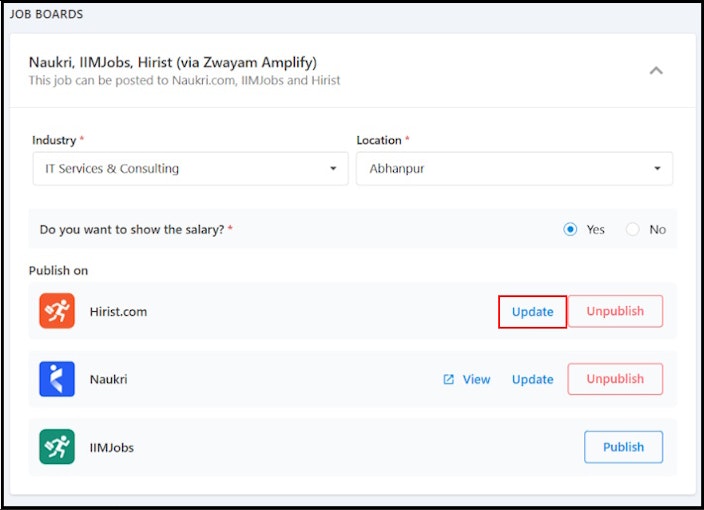Click the external-link icon beside View
Viewport: 704px width, 510px height.
click(x=449, y=379)
